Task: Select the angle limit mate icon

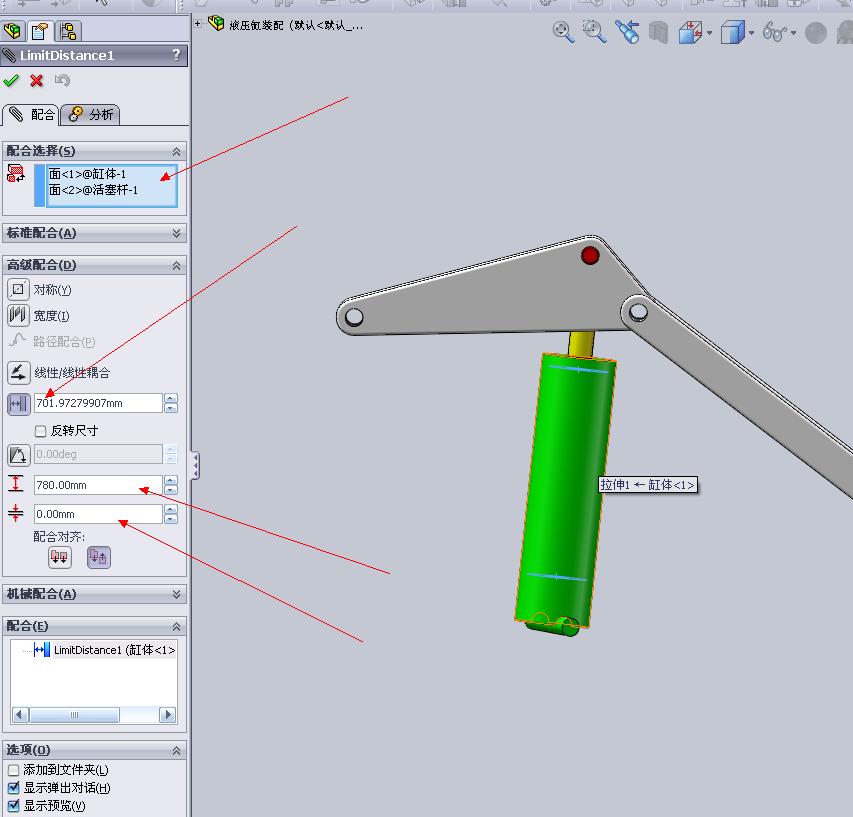Action: 18,455
